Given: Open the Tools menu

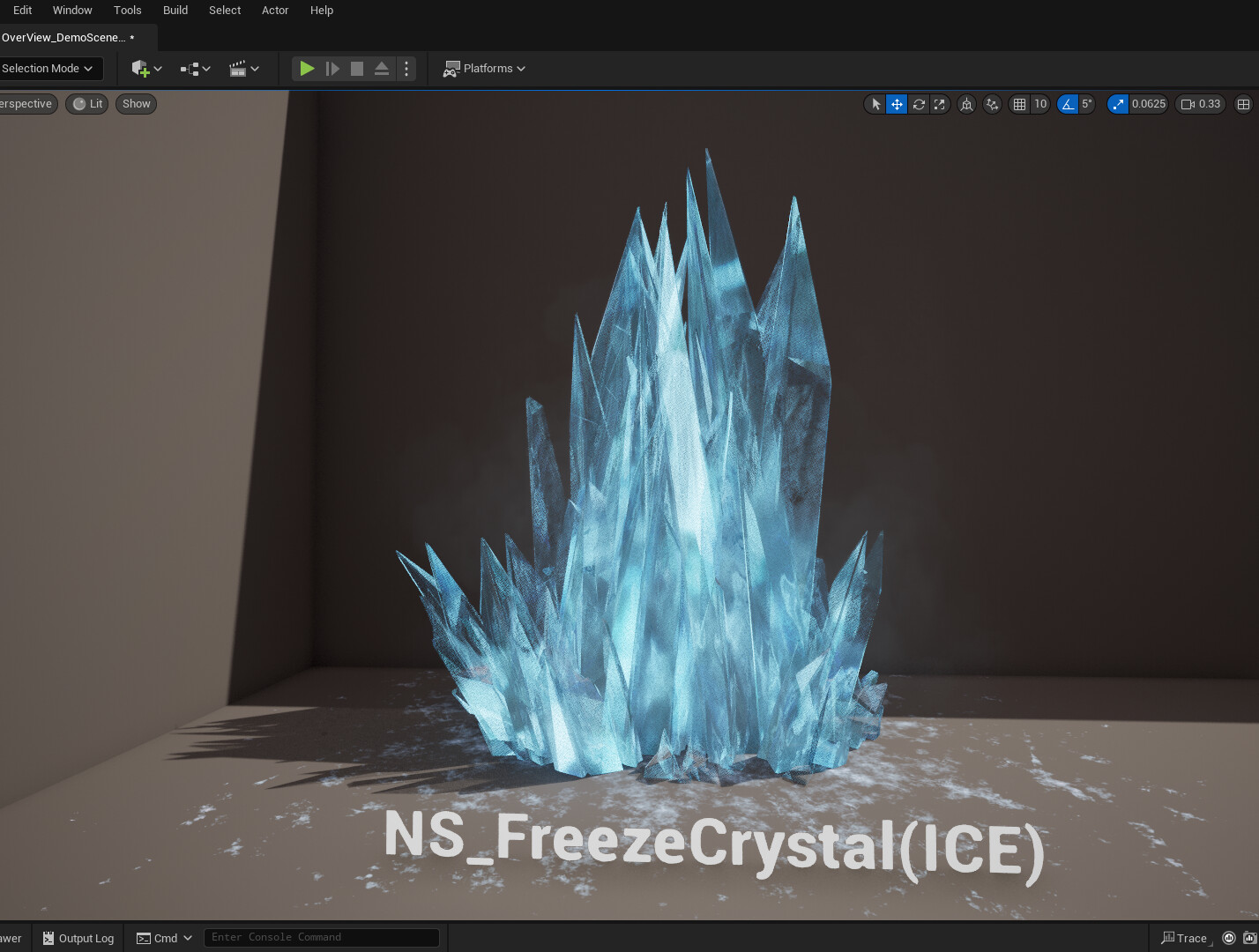Looking at the screenshot, I should pyautogui.click(x=128, y=11).
